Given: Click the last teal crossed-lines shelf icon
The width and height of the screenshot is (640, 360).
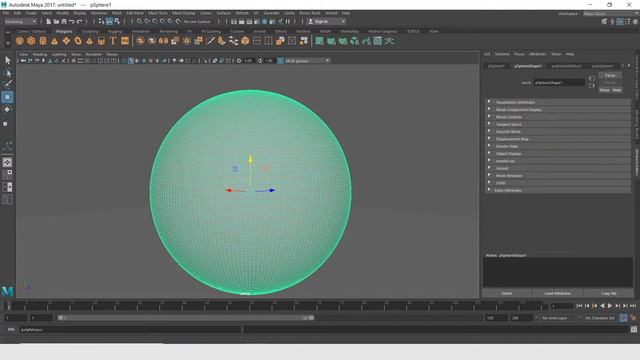Looking at the screenshot, I should pos(389,41).
